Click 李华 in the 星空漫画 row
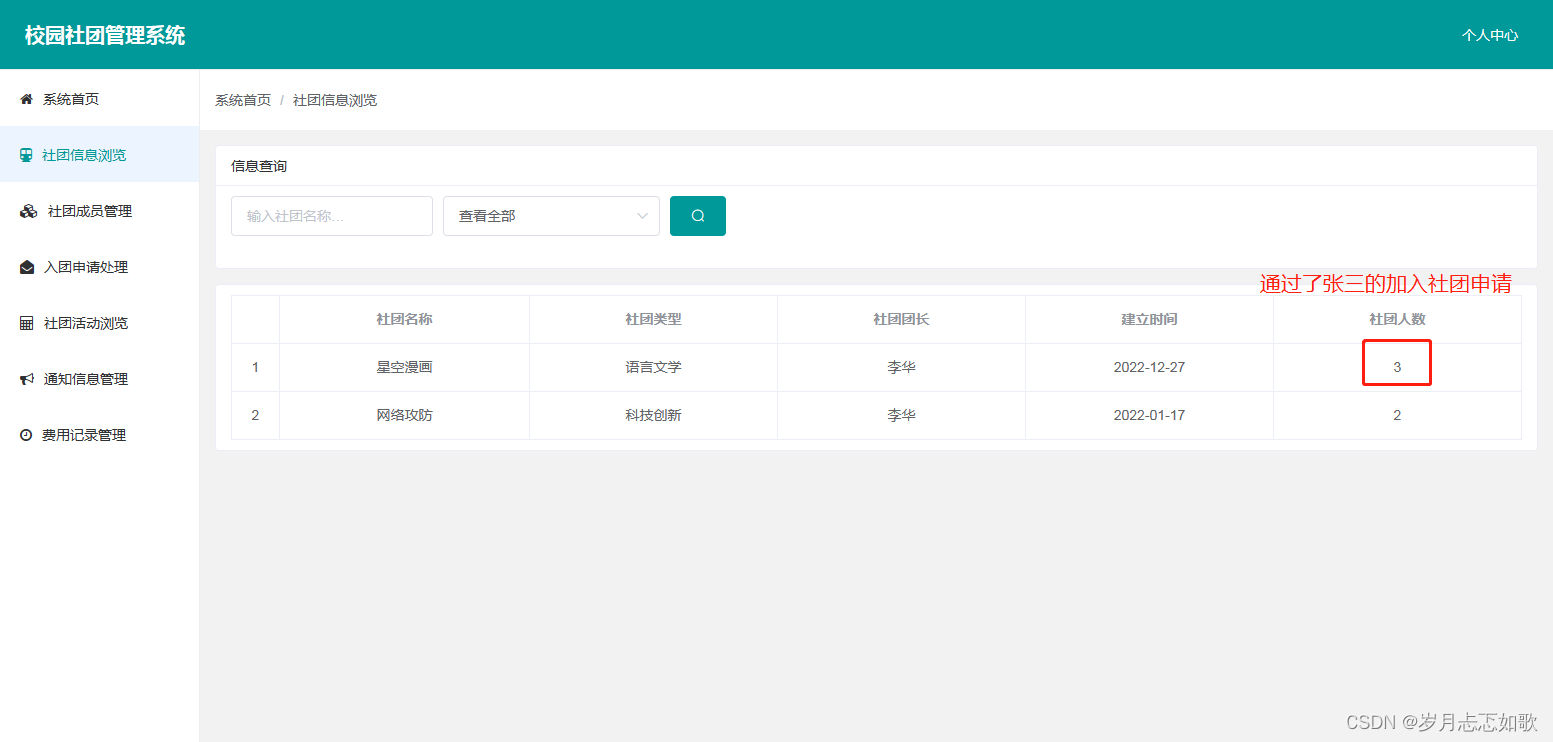Screen dimensions: 1553x742 [x=901, y=367]
